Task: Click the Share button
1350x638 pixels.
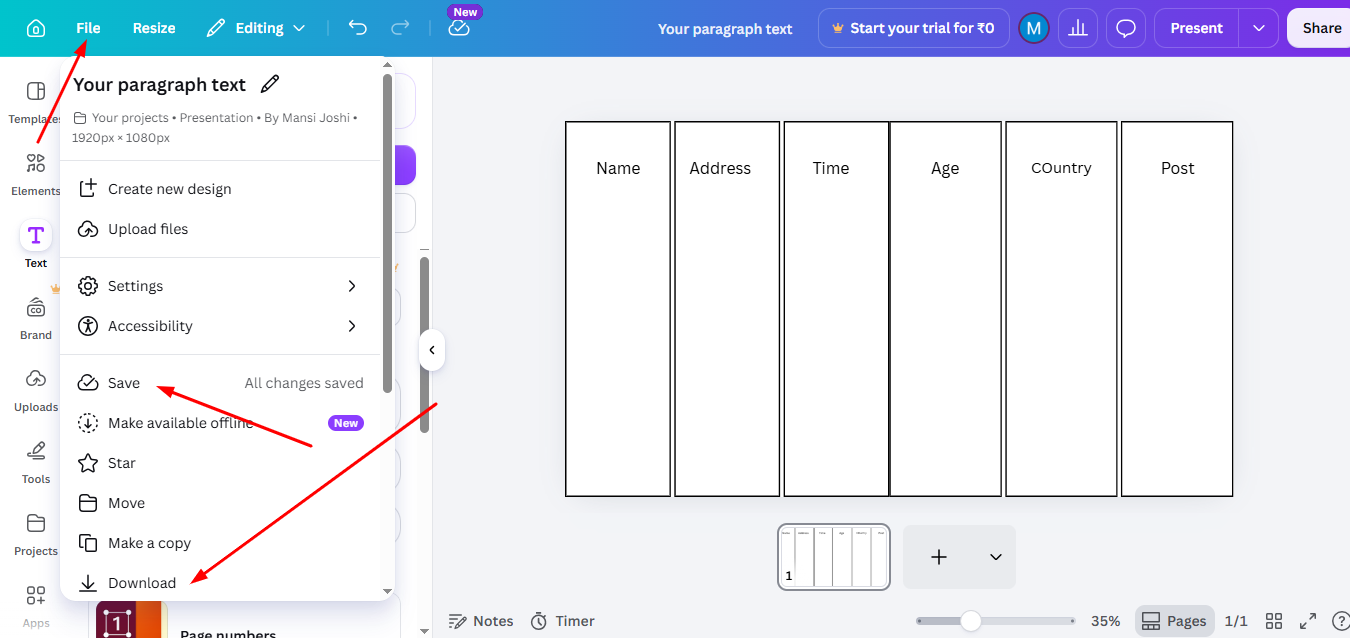Action: (x=1320, y=28)
